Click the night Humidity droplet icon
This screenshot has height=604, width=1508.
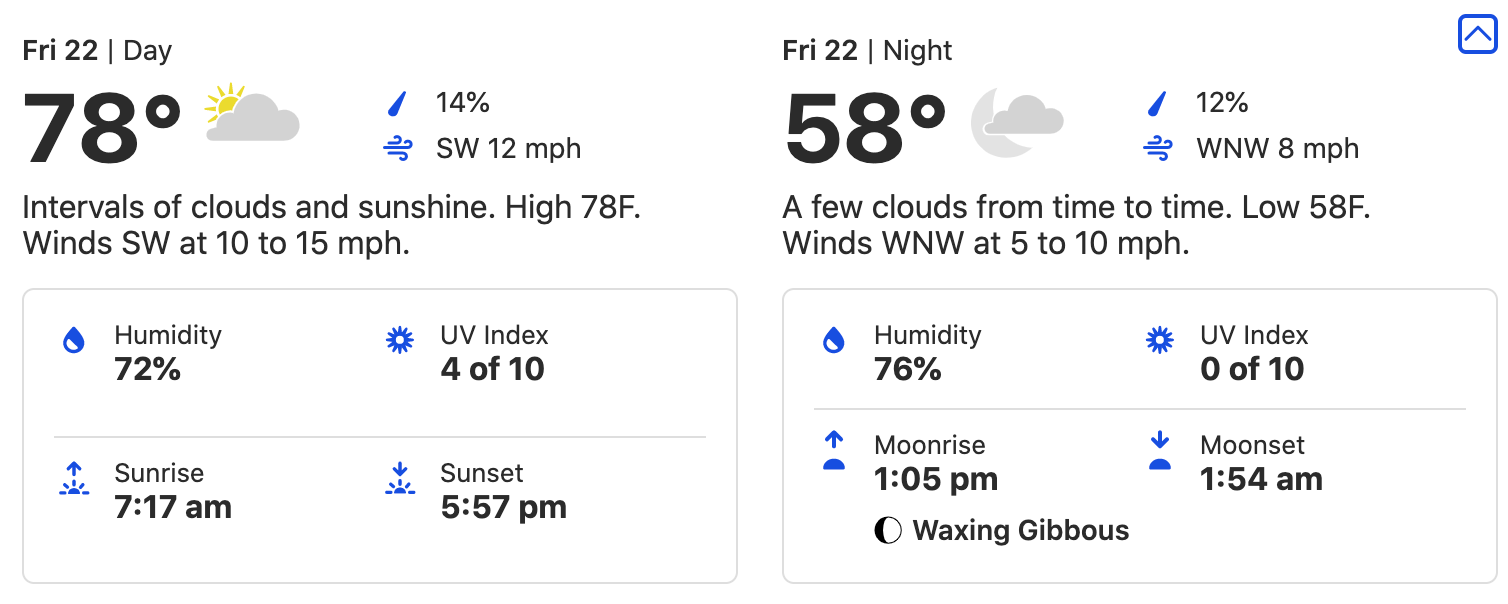834,341
